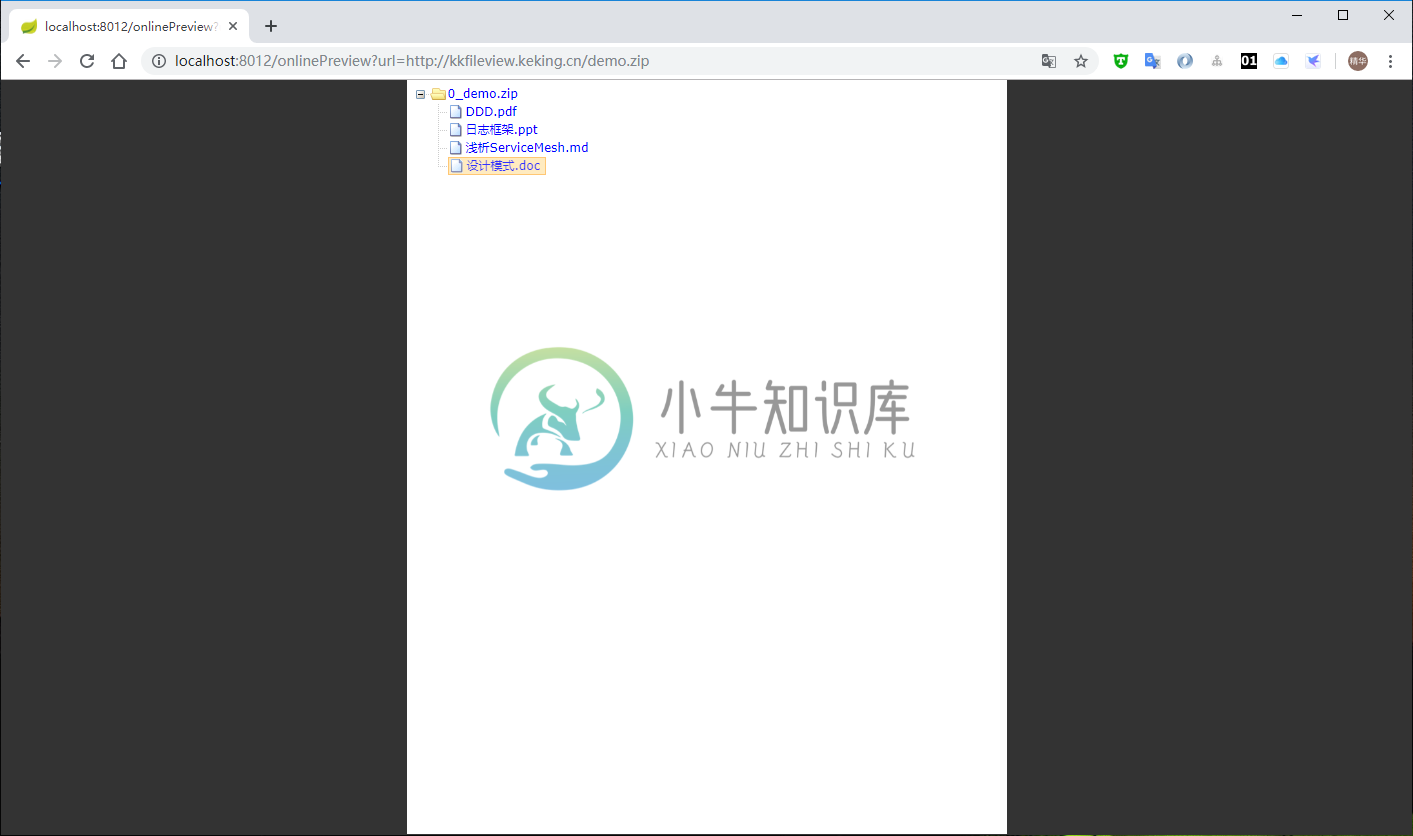
Task: Open the DDD.pdf file link
Action: pyautogui.click(x=491, y=112)
